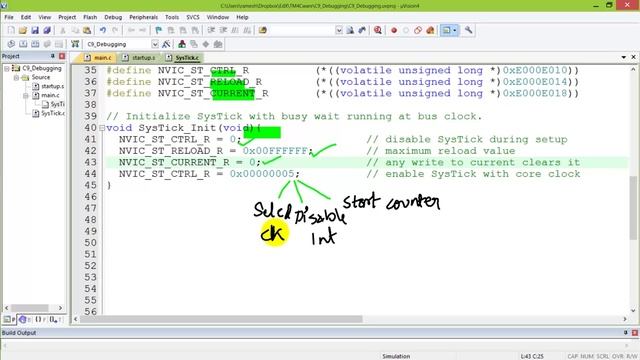Click the Open file toolbar icon
Viewport: 640px width, 360px height.
click(23, 30)
